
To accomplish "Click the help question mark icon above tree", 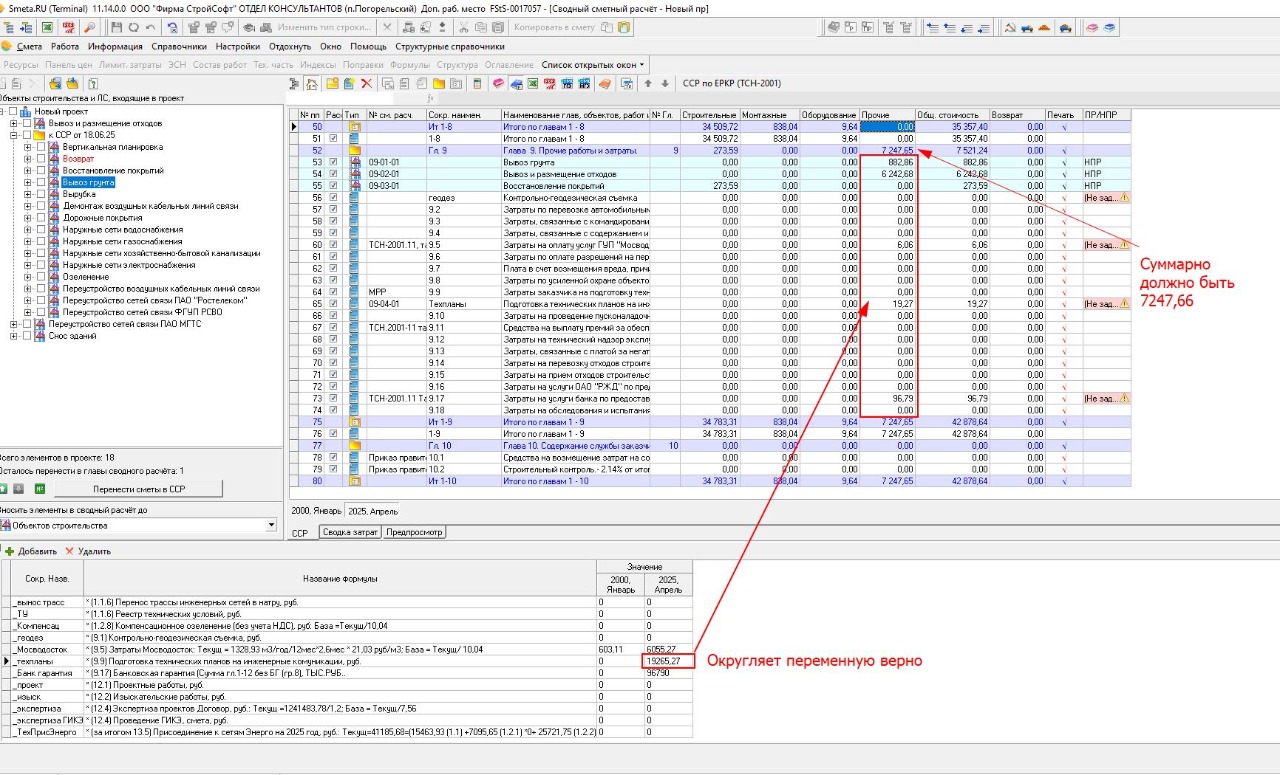I will tap(93, 83).
